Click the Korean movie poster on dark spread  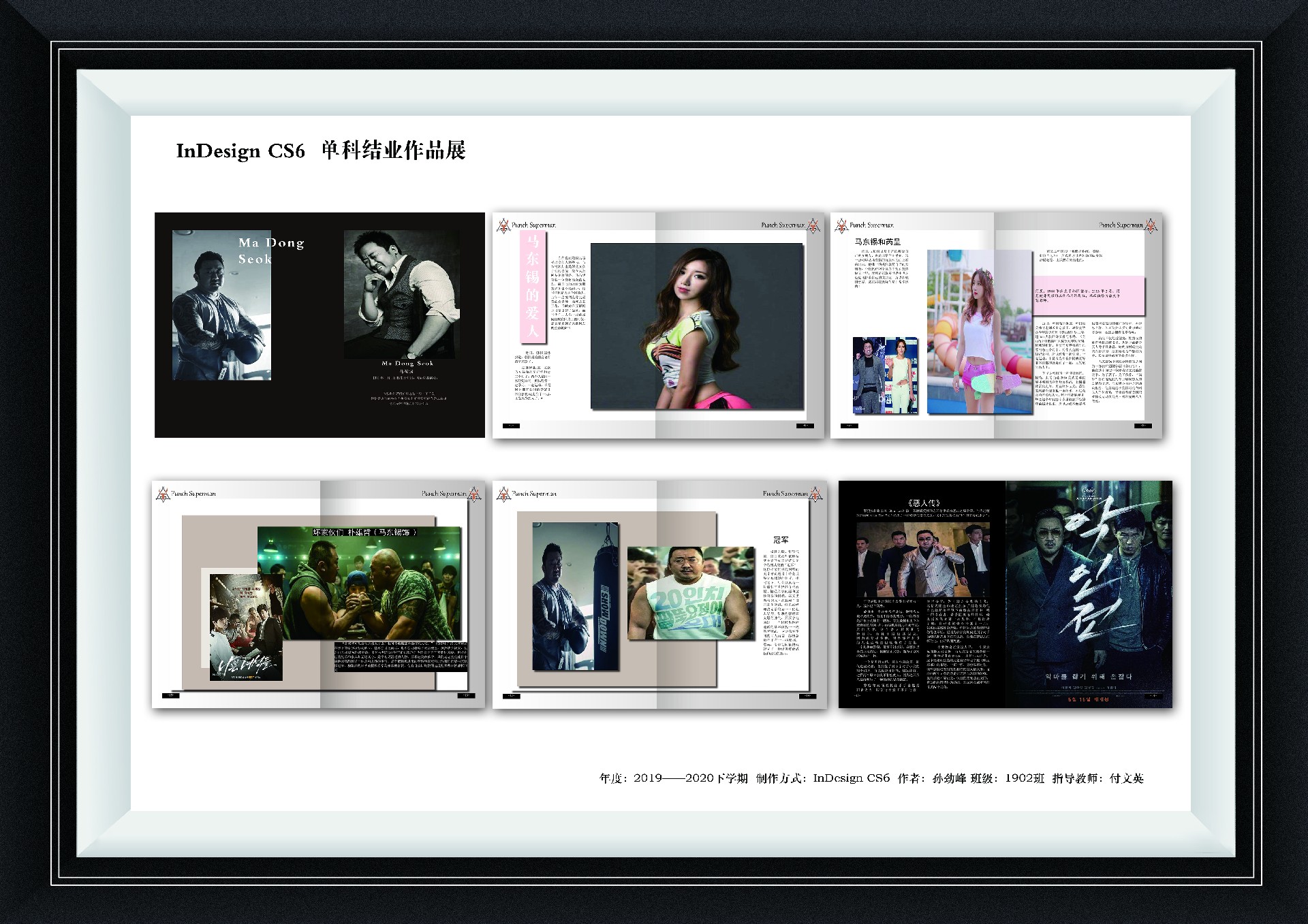(x=1089, y=594)
